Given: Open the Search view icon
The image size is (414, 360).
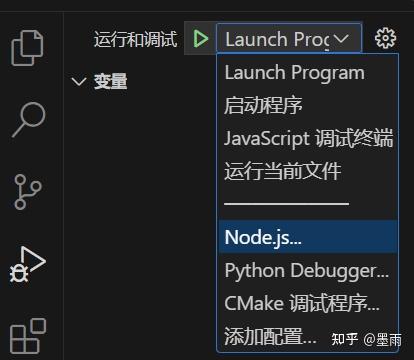Looking at the screenshot, I should point(29,119).
